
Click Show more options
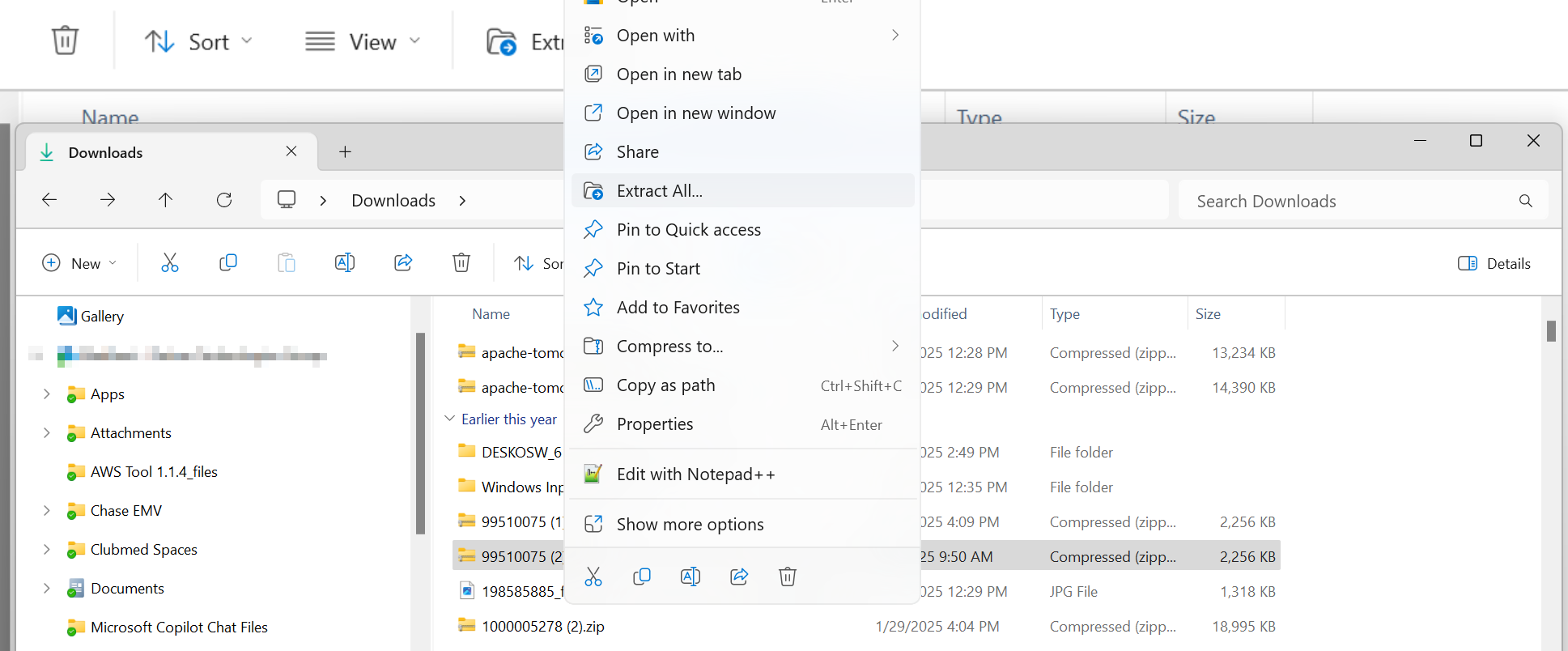tap(742, 524)
